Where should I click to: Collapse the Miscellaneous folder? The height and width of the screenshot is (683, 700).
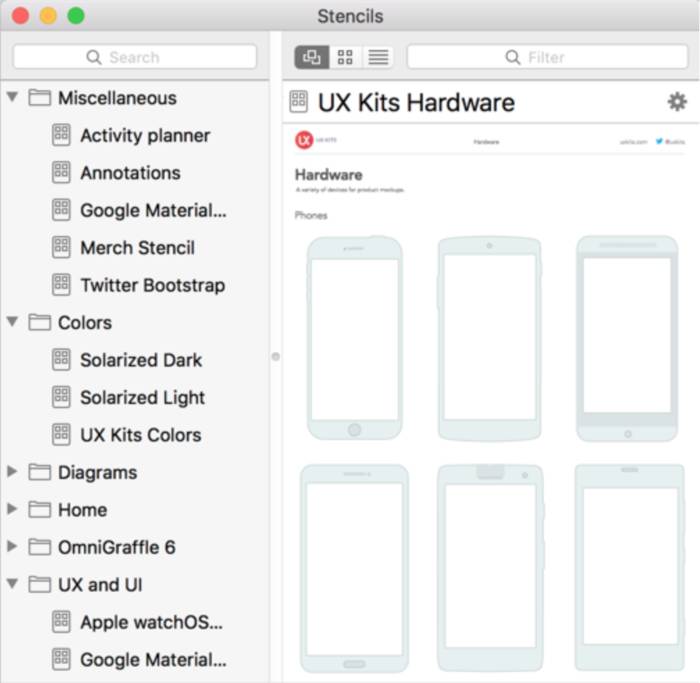(12, 97)
